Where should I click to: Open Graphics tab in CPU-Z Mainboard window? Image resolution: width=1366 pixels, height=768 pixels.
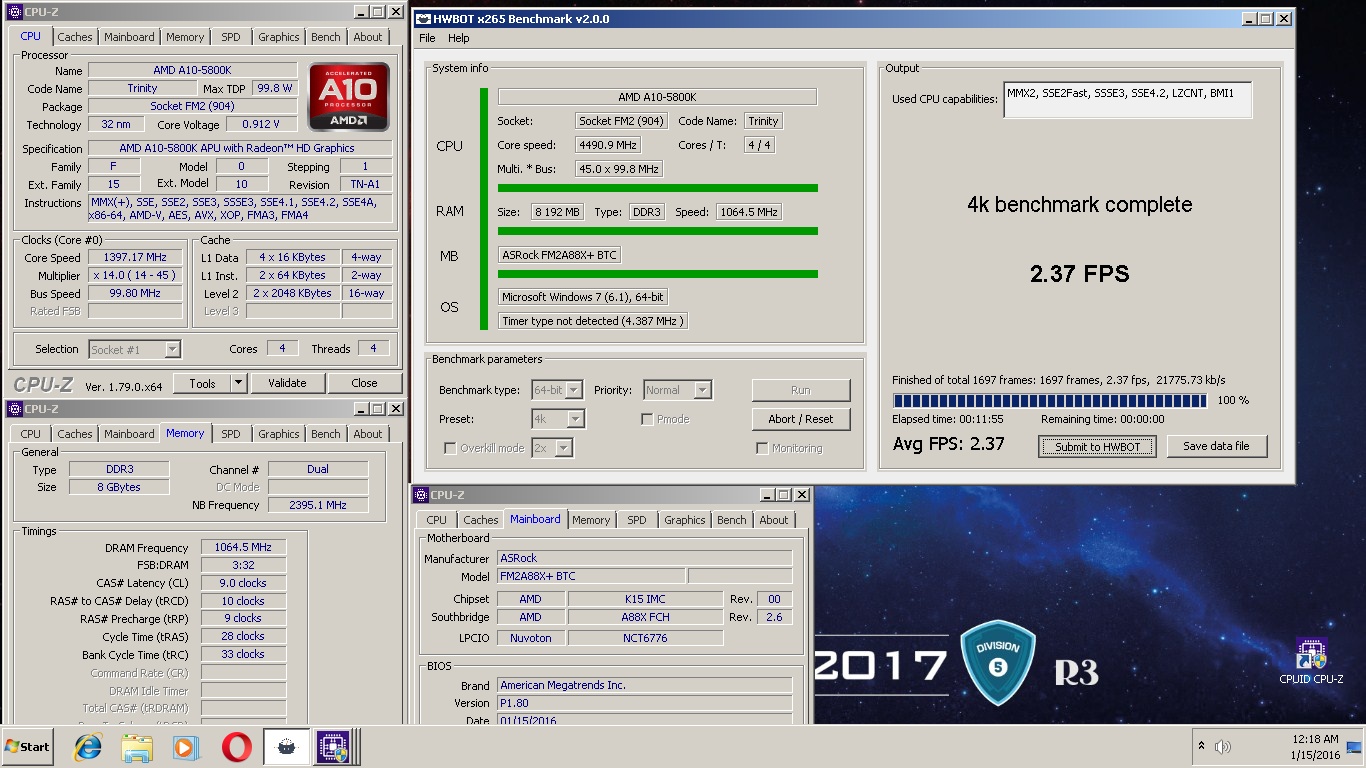[x=685, y=520]
